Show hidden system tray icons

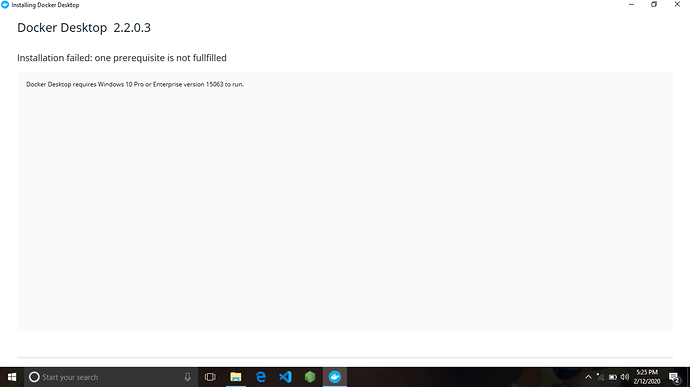point(588,377)
